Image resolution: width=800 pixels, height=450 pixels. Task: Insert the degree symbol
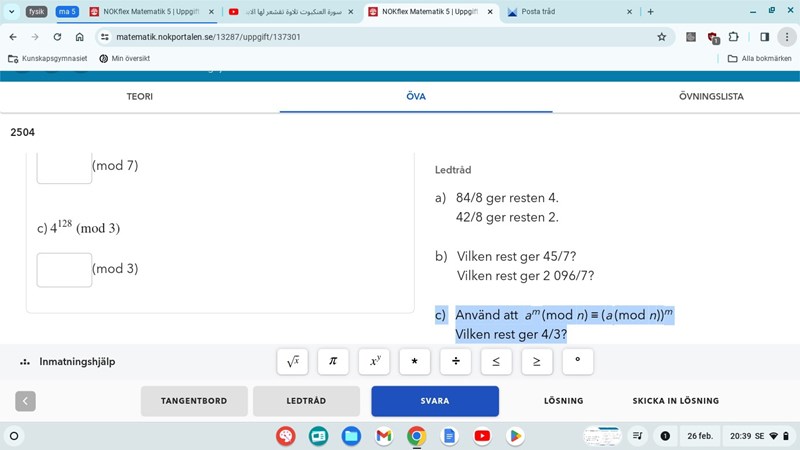577,361
